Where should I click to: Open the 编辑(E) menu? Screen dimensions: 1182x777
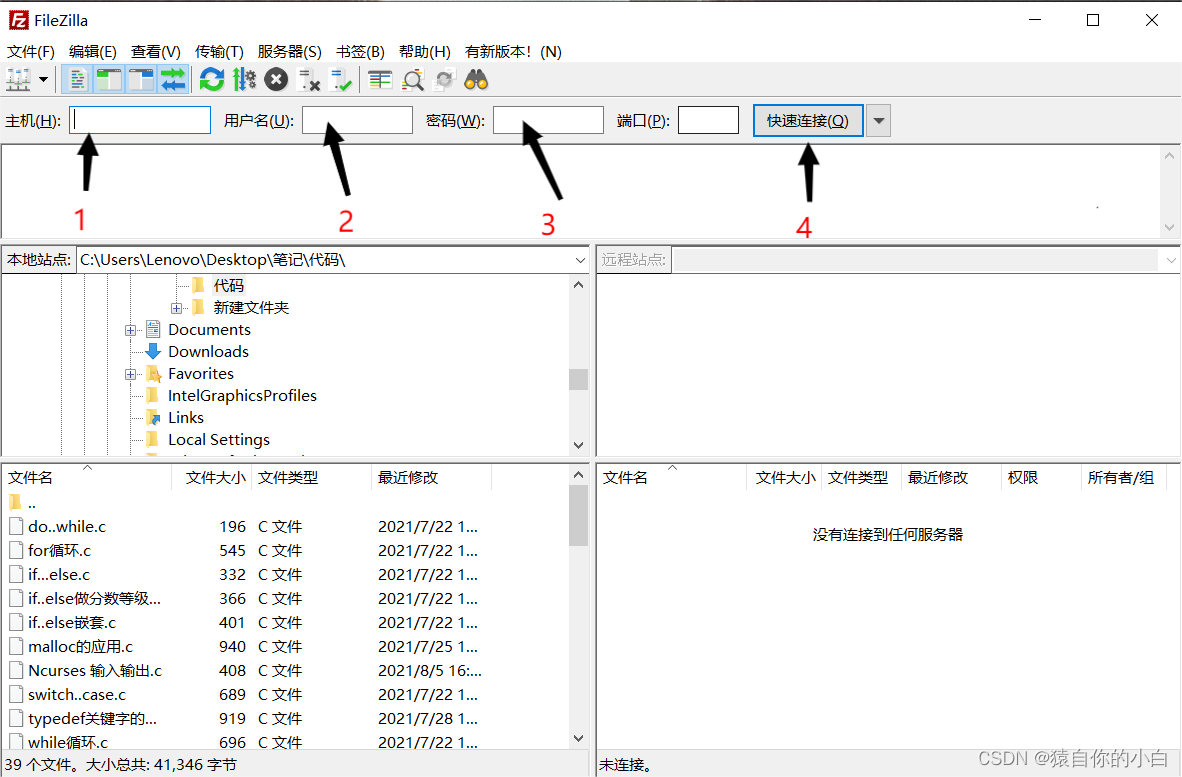[x=93, y=51]
